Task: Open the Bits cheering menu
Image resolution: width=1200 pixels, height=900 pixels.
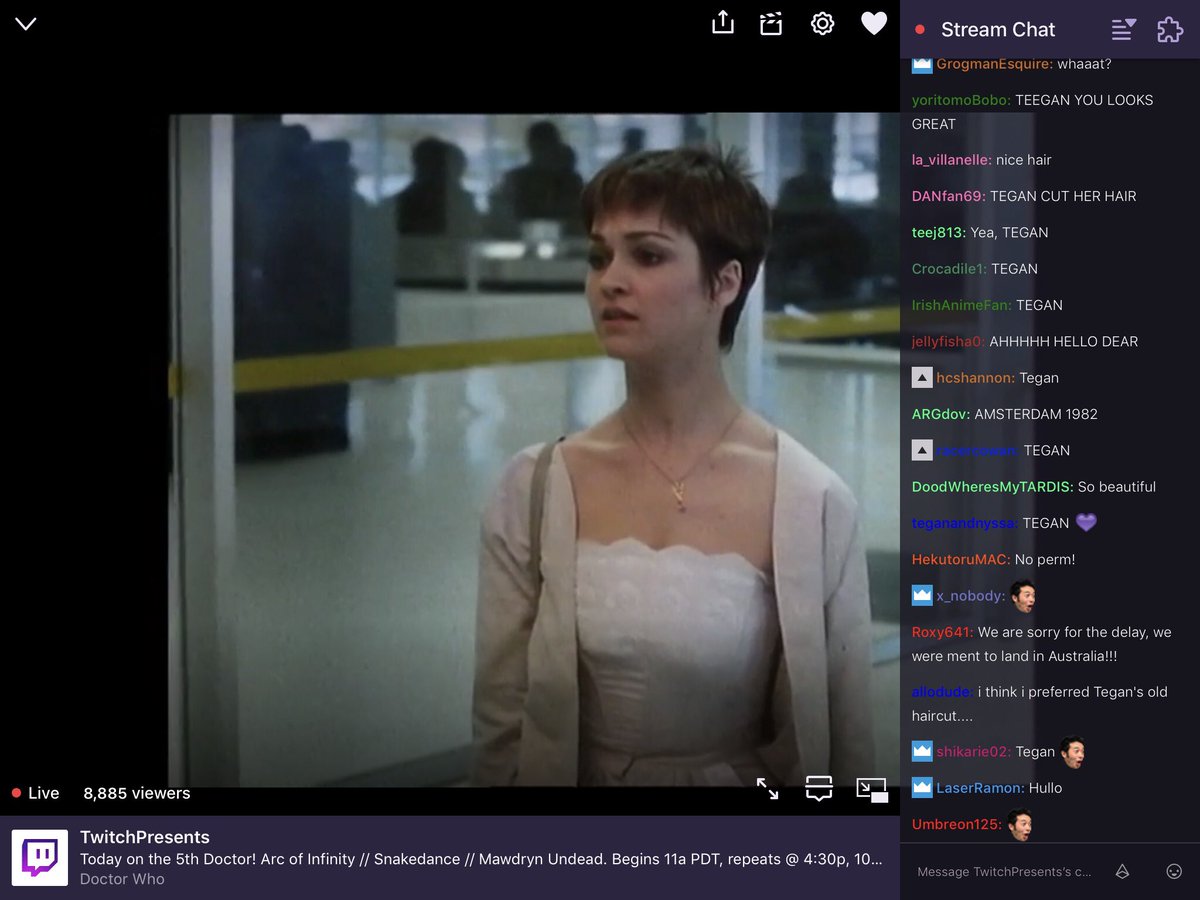Action: click(1121, 871)
